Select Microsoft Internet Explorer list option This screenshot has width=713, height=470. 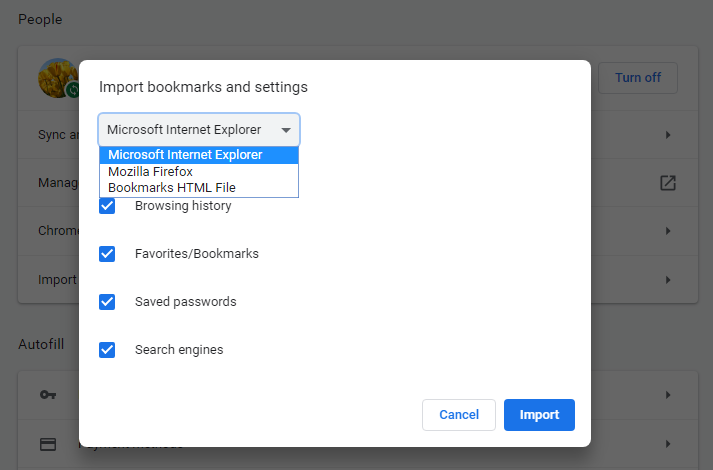185,155
